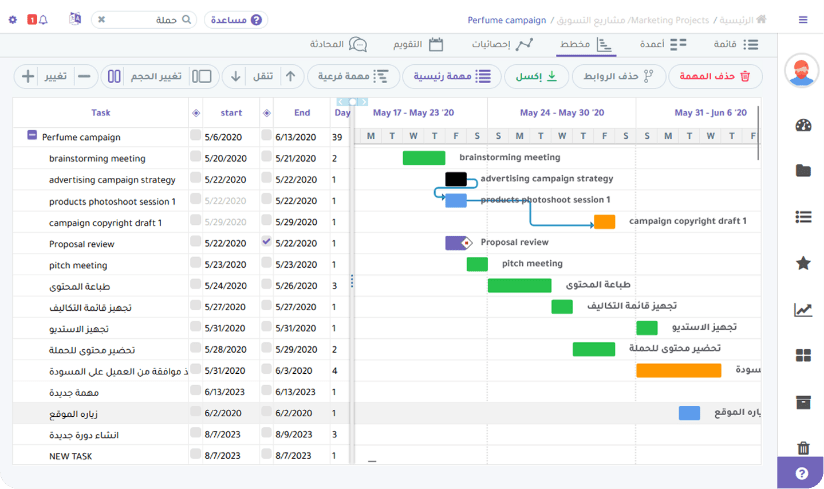Toggle start checkbox for Perfume campaign row
Viewport: 824px width, 489px height.
point(195,134)
